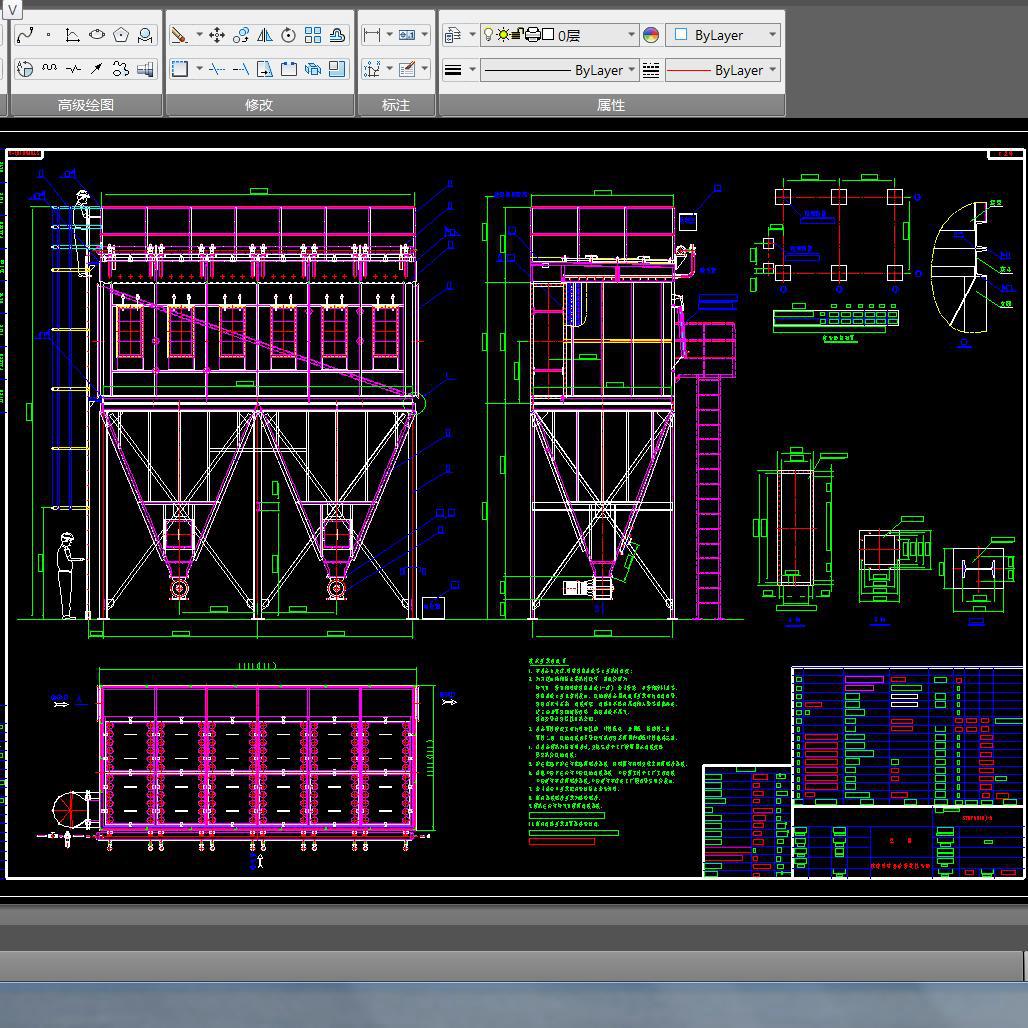Select the Linear dimension tool
Viewport: 1028px width, 1028px height.
click(372, 35)
